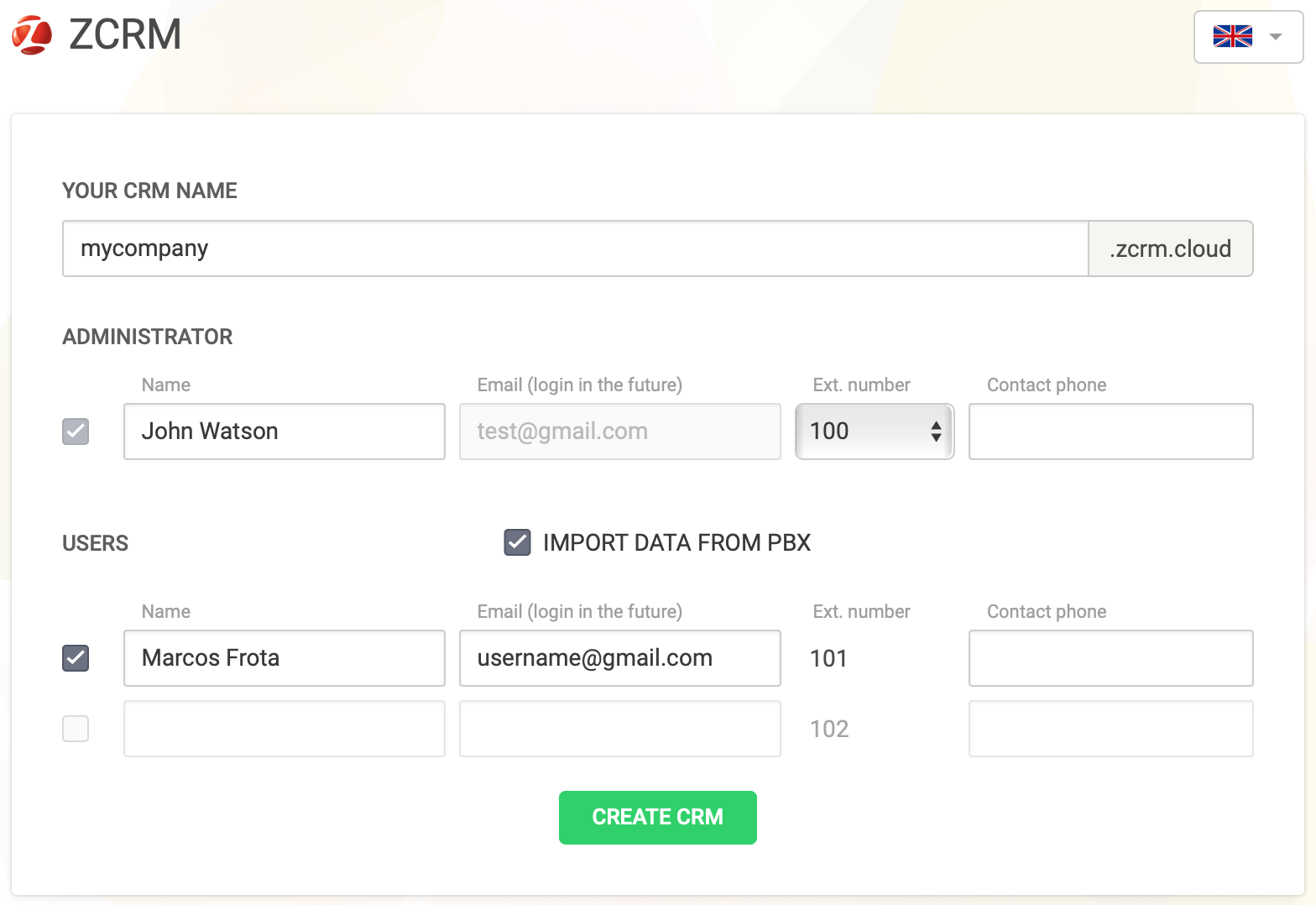Click the administrator email test@gmail.com field
This screenshot has height=905, width=1316.
click(619, 432)
